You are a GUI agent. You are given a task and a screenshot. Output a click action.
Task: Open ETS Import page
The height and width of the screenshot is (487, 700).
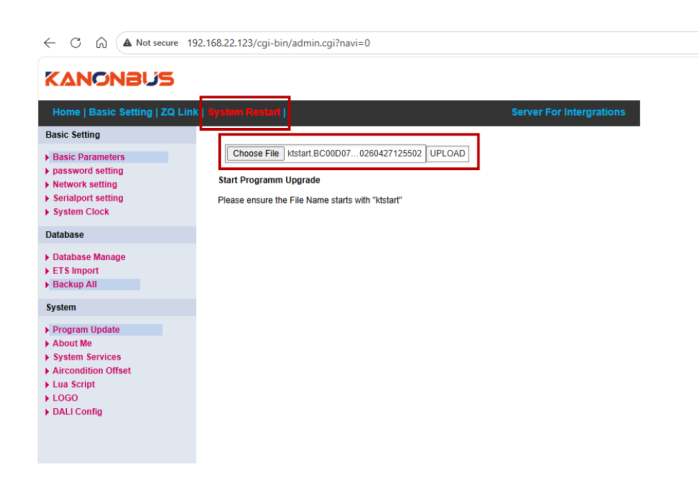coord(75,271)
